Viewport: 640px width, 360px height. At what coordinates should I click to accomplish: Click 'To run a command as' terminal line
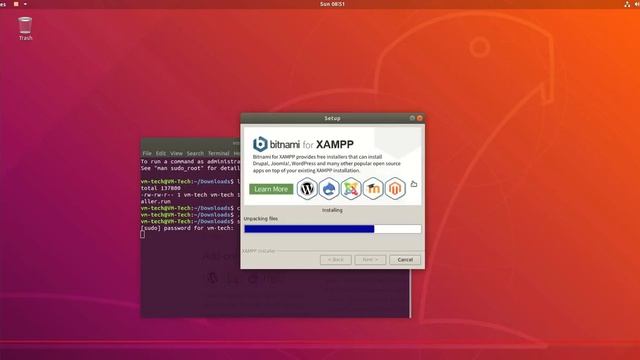(190, 162)
